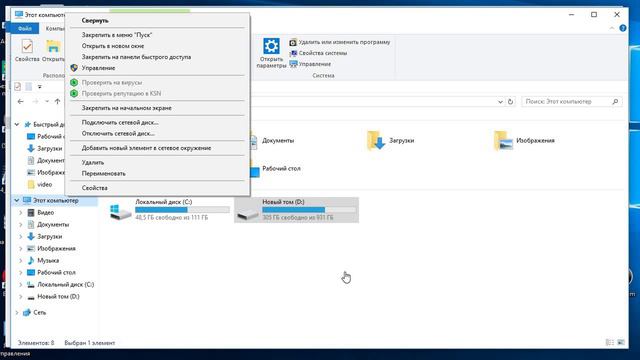Click the search magnifier icon
640x360 pixels.
click(615, 102)
